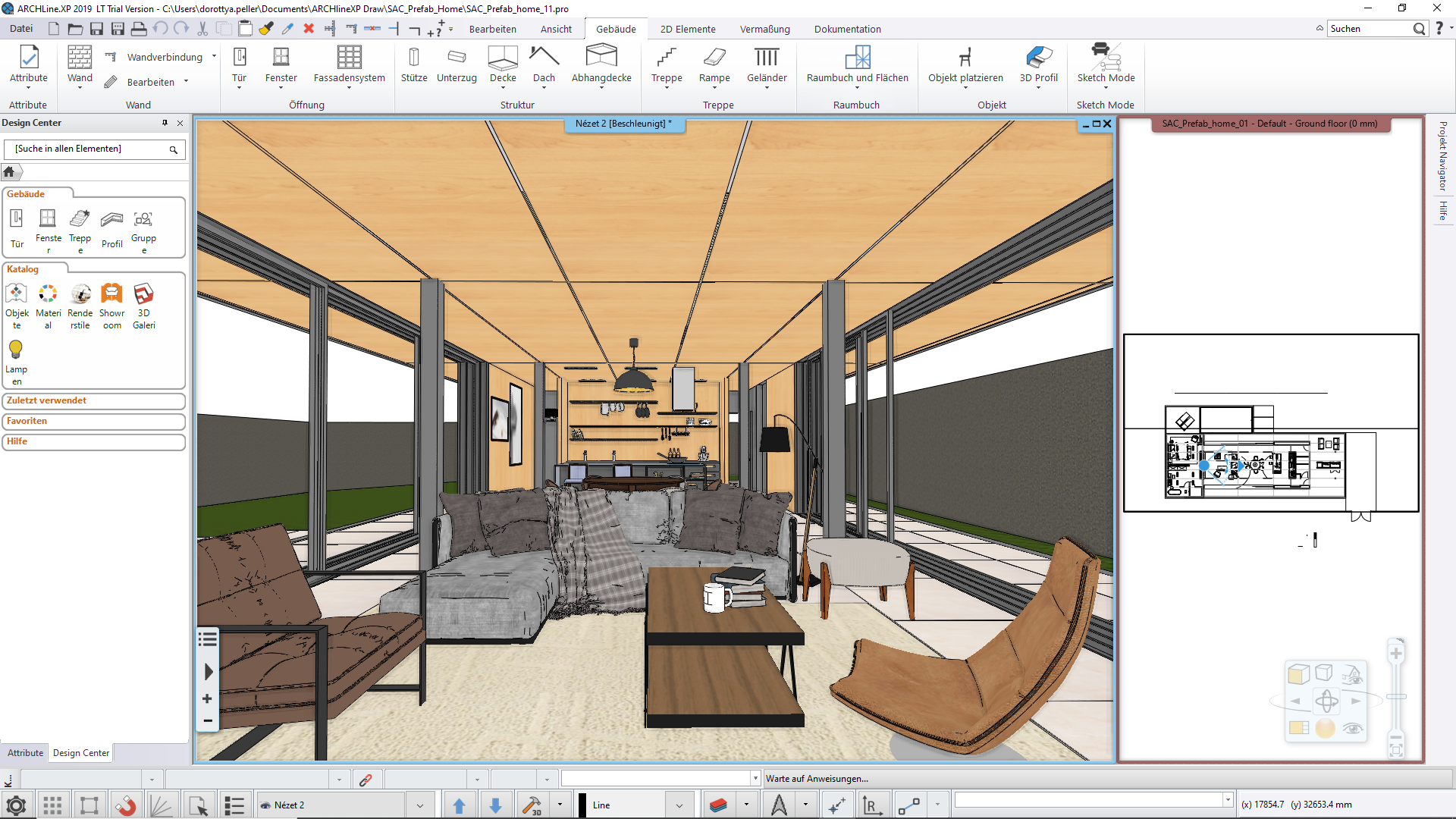This screenshot has width=1456, height=819.
Task: Click the Fassadensystem curtain wall icon
Action: (349, 58)
